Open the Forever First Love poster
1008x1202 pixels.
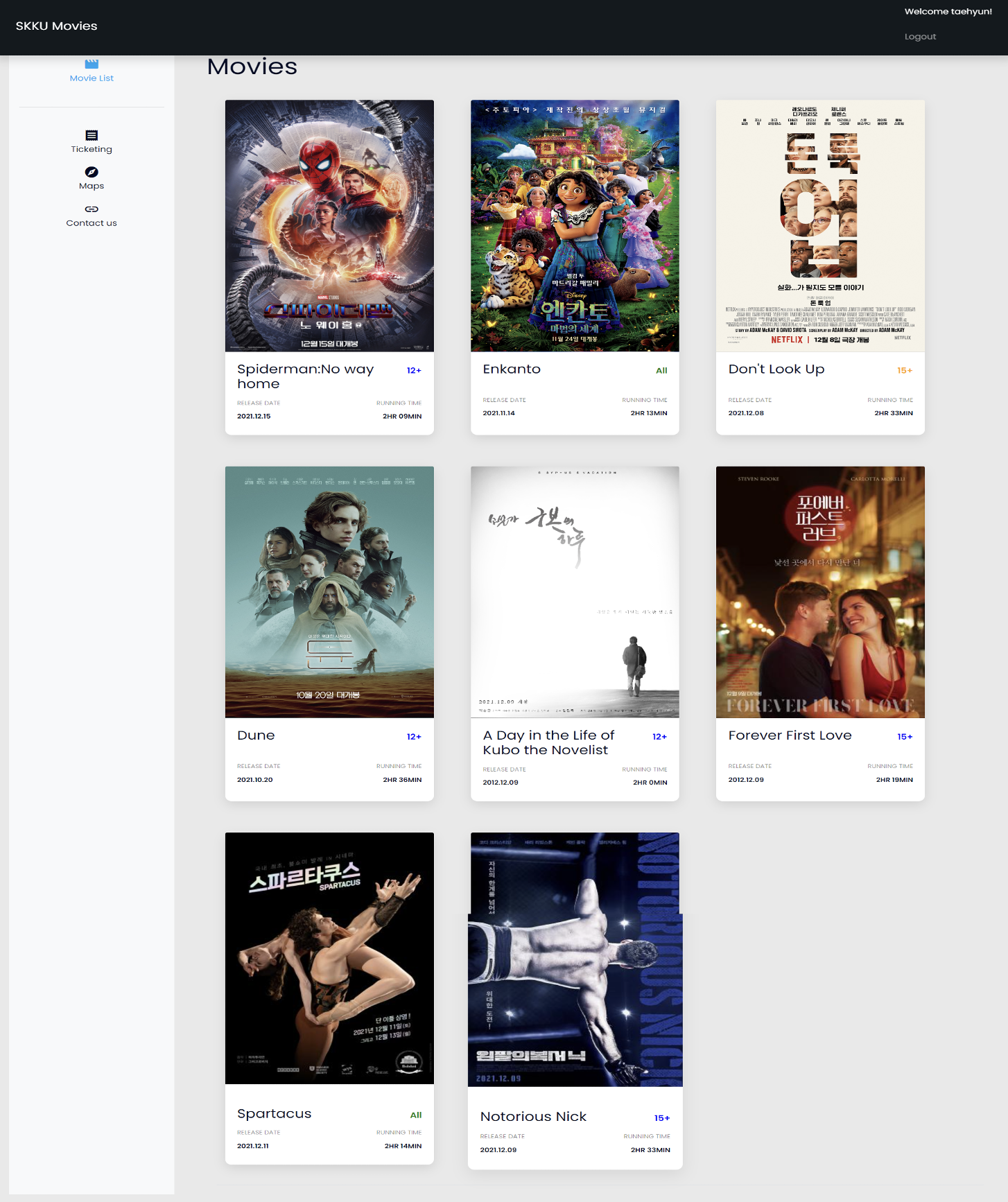(x=820, y=592)
